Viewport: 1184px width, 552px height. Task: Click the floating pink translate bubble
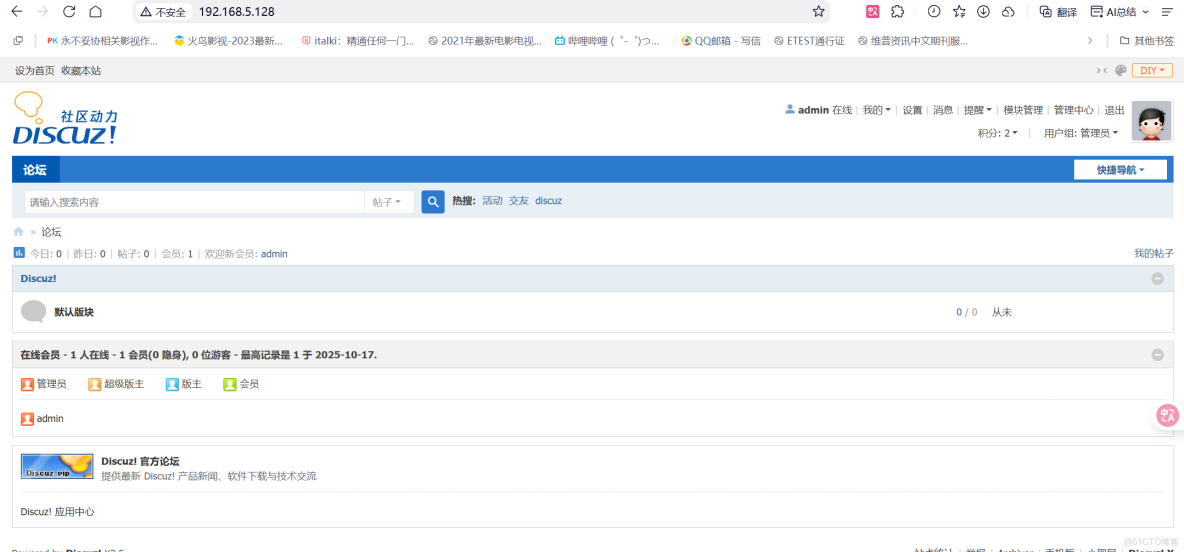(x=1169, y=415)
